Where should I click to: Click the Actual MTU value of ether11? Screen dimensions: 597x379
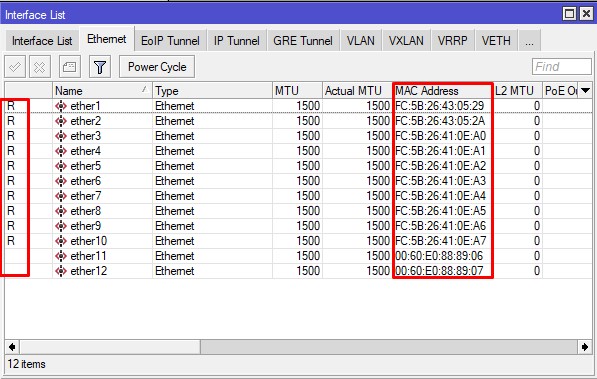point(378,256)
